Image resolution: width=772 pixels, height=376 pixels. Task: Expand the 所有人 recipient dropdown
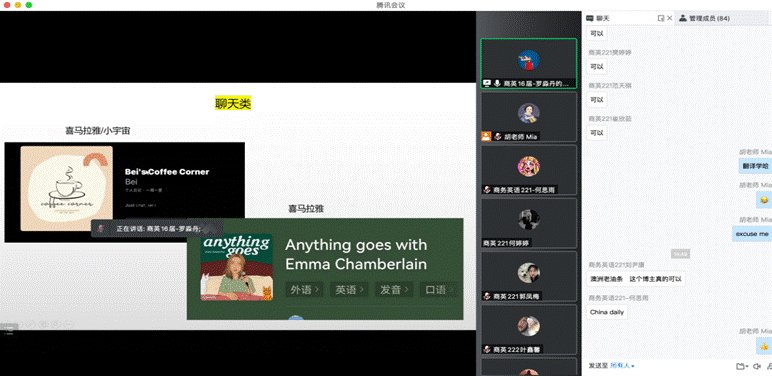[x=622, y=366]
